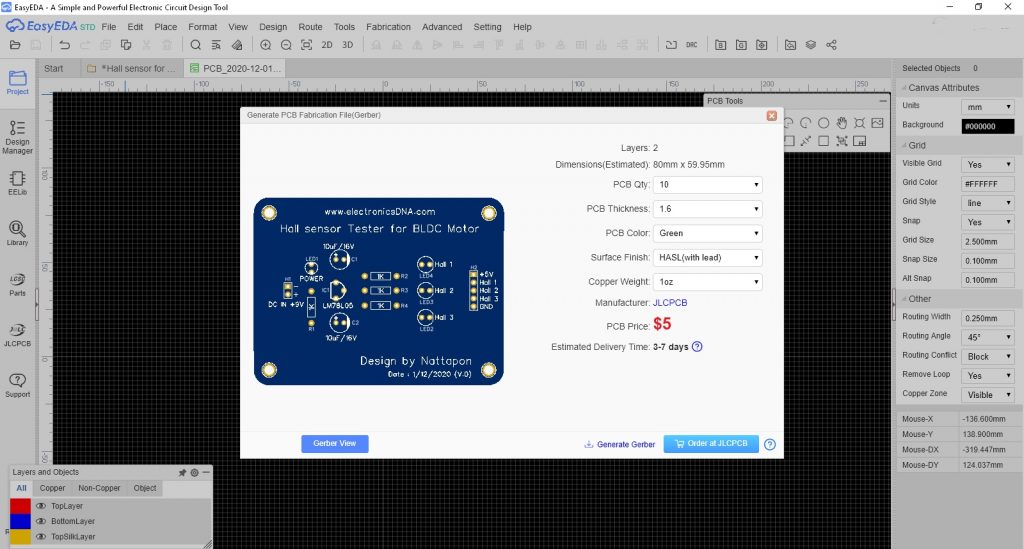Open the Surface Finish dropdown
The height and width of the screenshot is (549, 1024).
[708, 257]
